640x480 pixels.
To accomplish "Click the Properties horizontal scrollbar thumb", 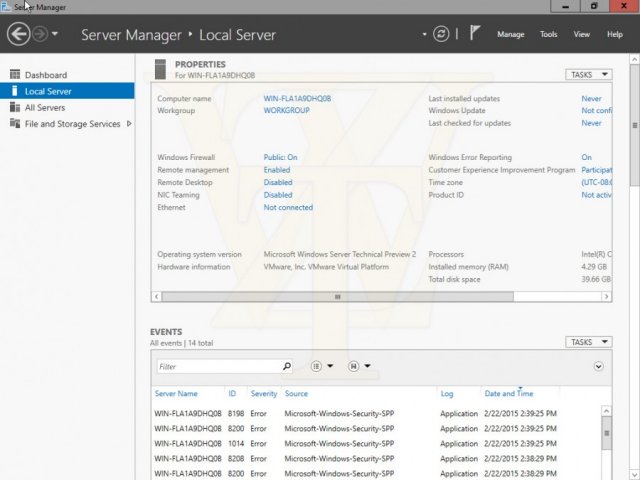I will click(338, 297).
